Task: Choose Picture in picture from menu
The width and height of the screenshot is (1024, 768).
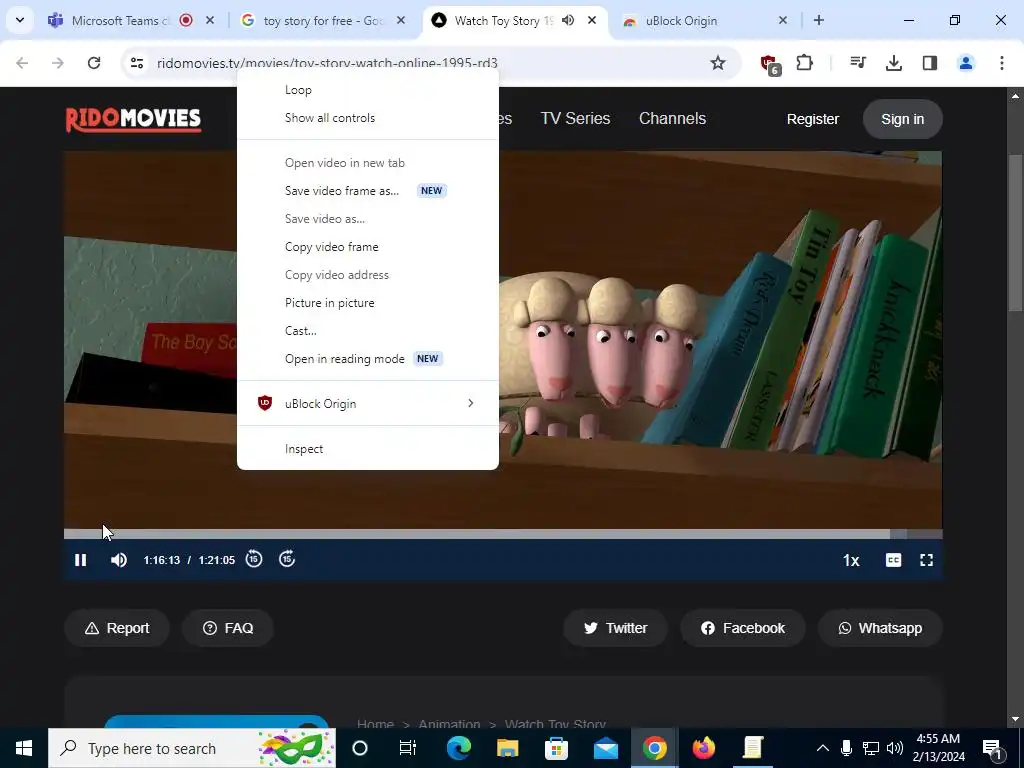Action: click(368, 303)
